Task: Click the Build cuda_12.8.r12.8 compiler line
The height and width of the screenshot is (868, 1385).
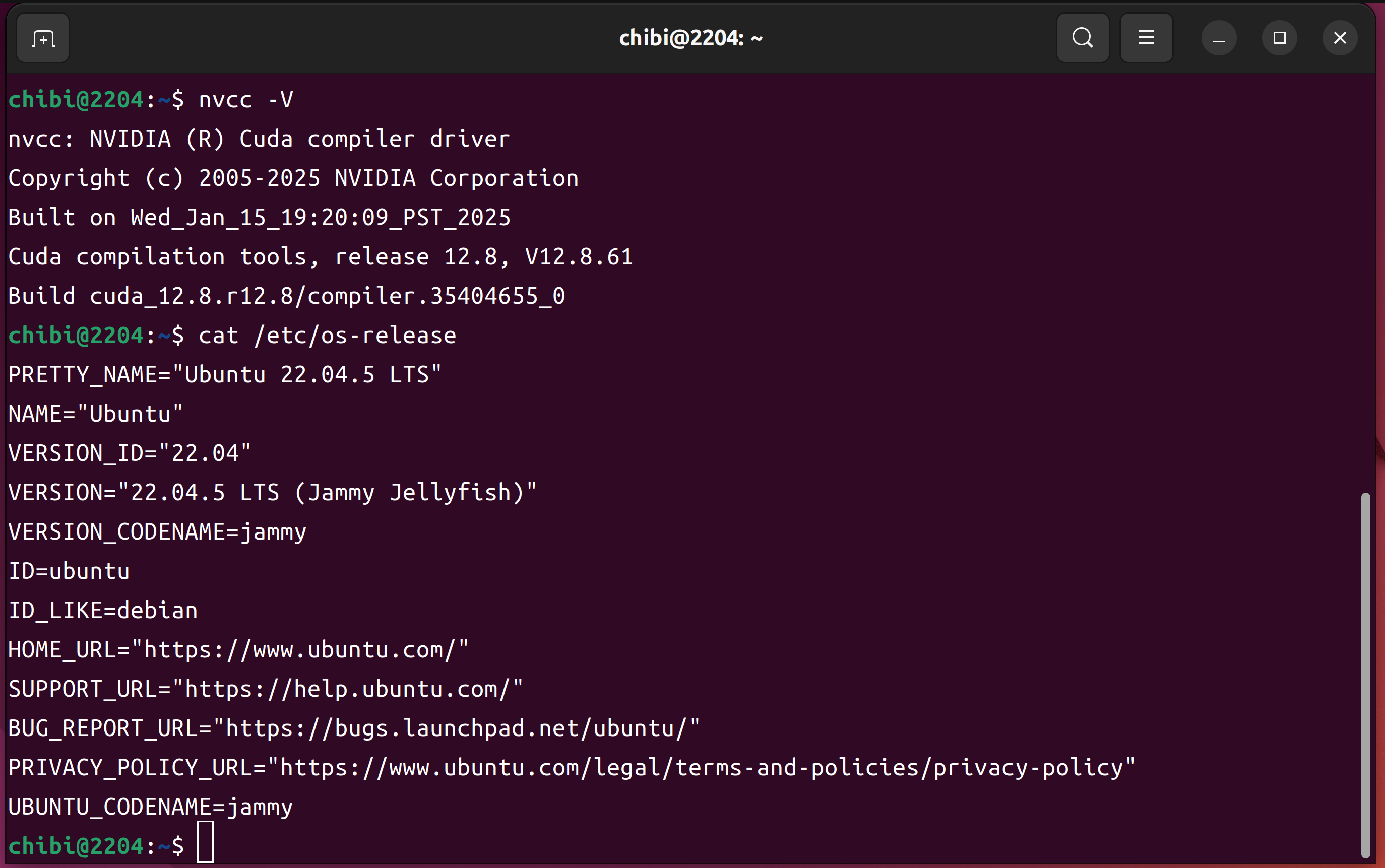Action: (287, 296)
